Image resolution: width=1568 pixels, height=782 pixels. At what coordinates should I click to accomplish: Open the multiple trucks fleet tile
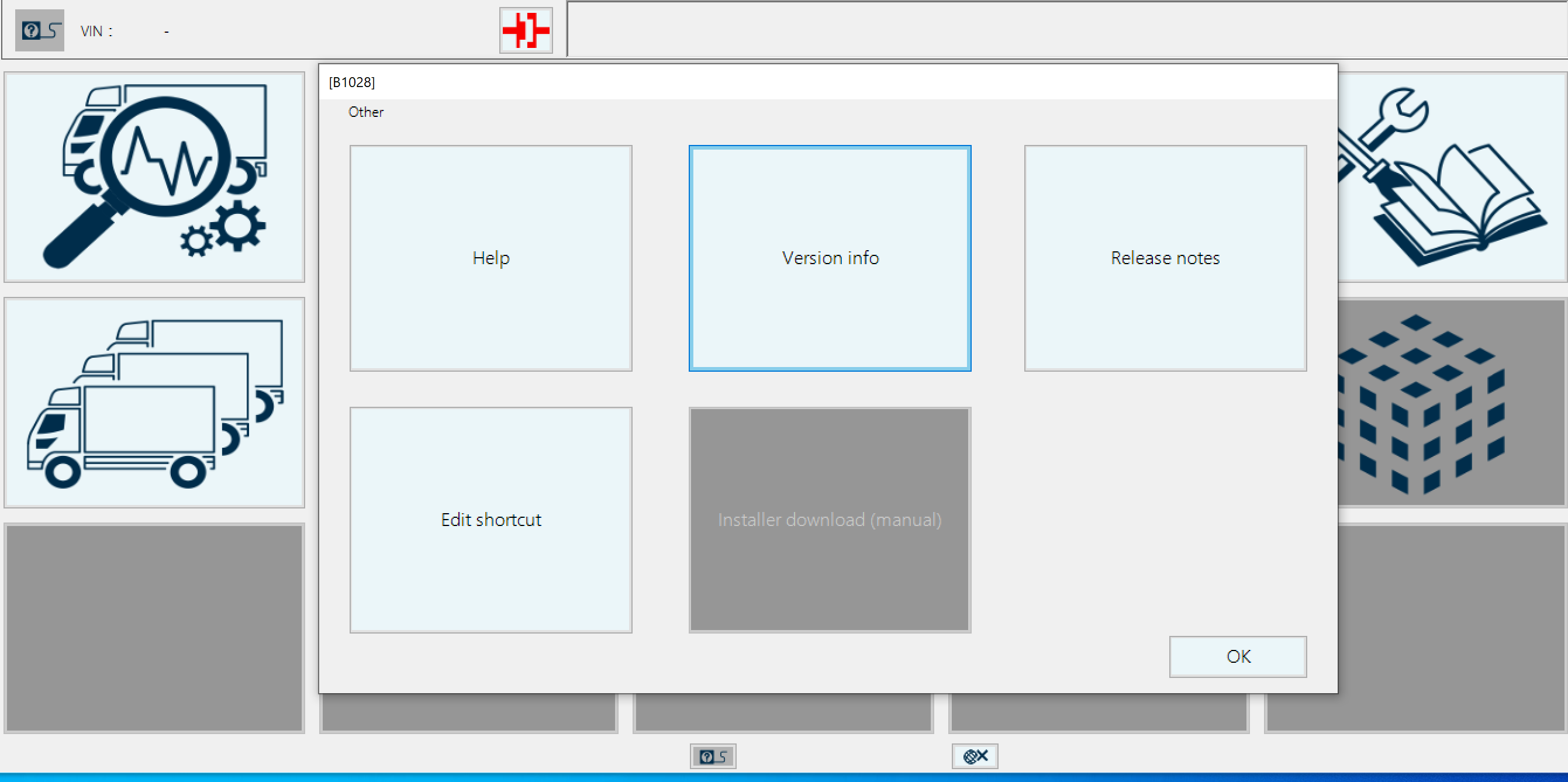154,402
